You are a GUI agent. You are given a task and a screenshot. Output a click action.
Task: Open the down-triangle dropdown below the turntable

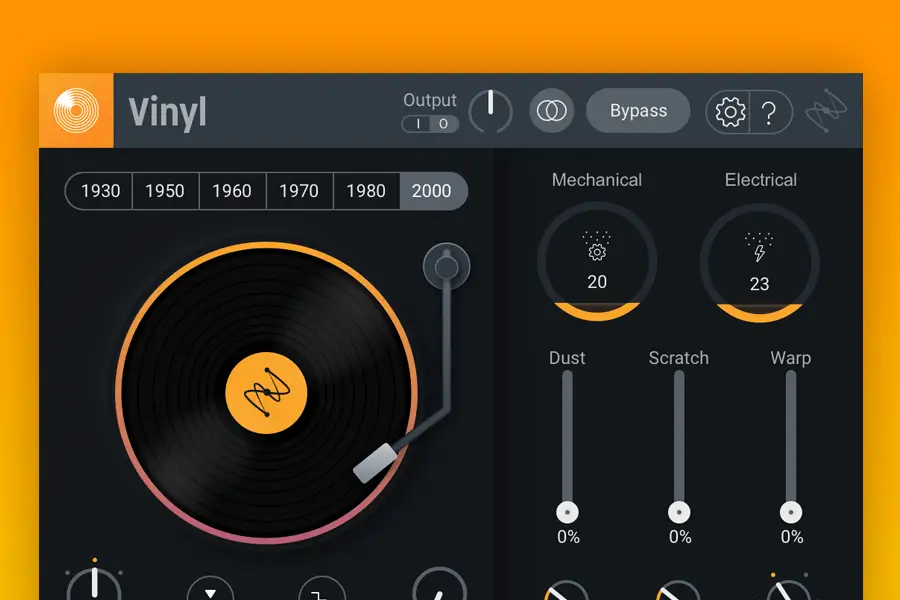click(x=210, y=590)
